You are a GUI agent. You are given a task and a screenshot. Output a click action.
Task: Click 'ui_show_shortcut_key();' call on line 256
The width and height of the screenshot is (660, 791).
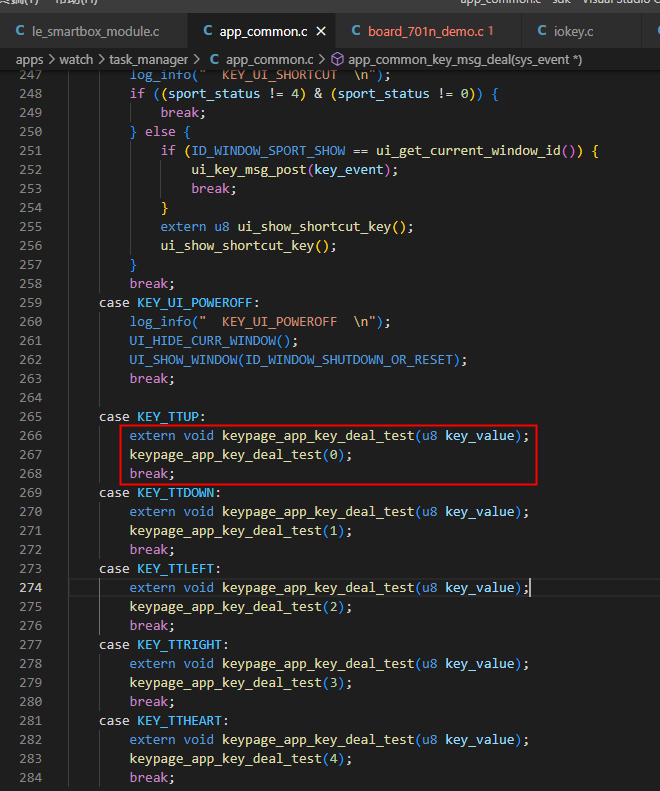pos(248,246)
